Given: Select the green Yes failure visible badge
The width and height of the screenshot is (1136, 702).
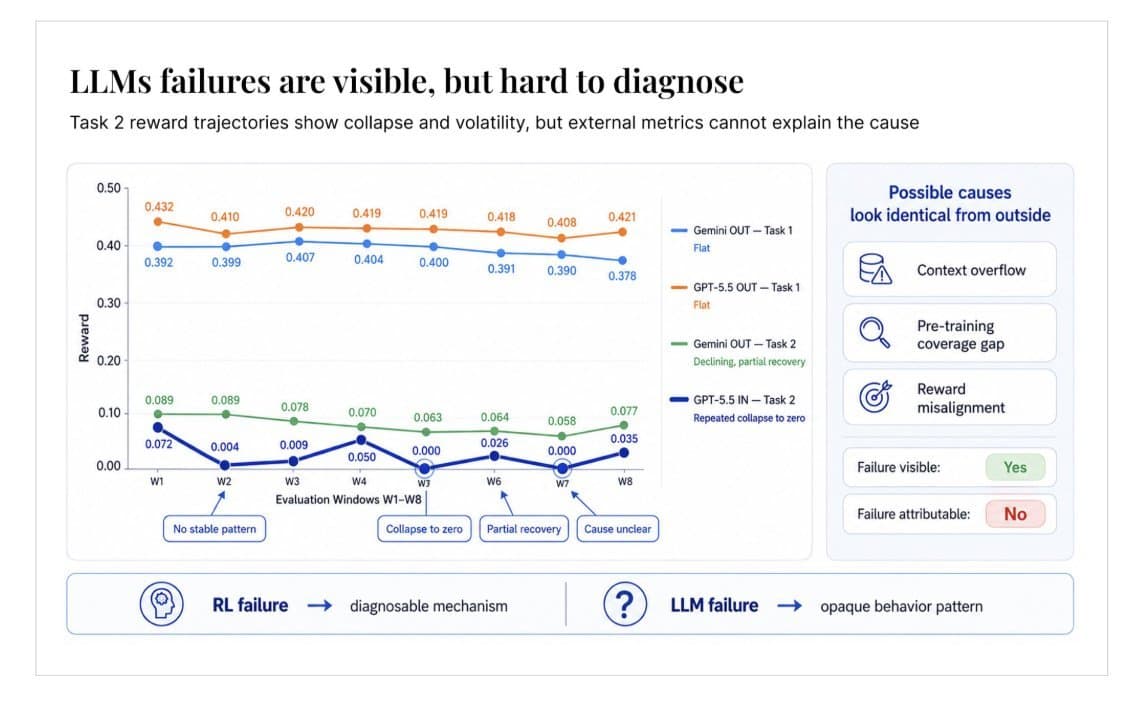Looking at the screenshot, I should pyautogui.click(x=1015, y=467).
